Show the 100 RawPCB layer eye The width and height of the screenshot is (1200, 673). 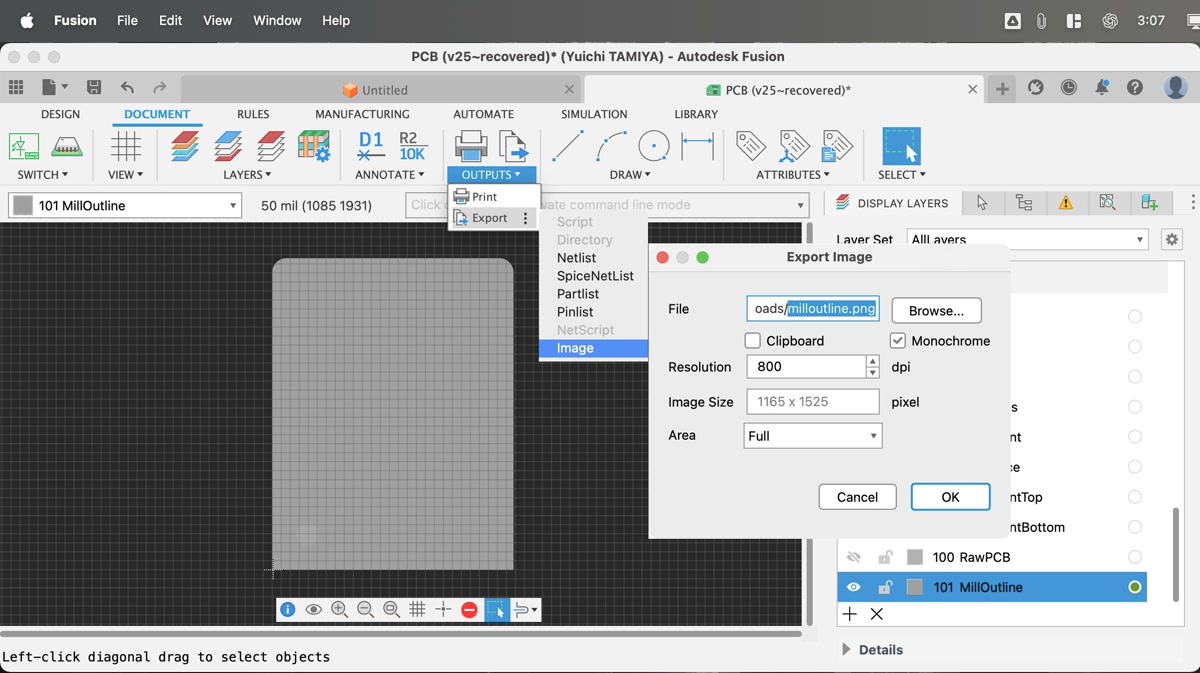[854, 557]
